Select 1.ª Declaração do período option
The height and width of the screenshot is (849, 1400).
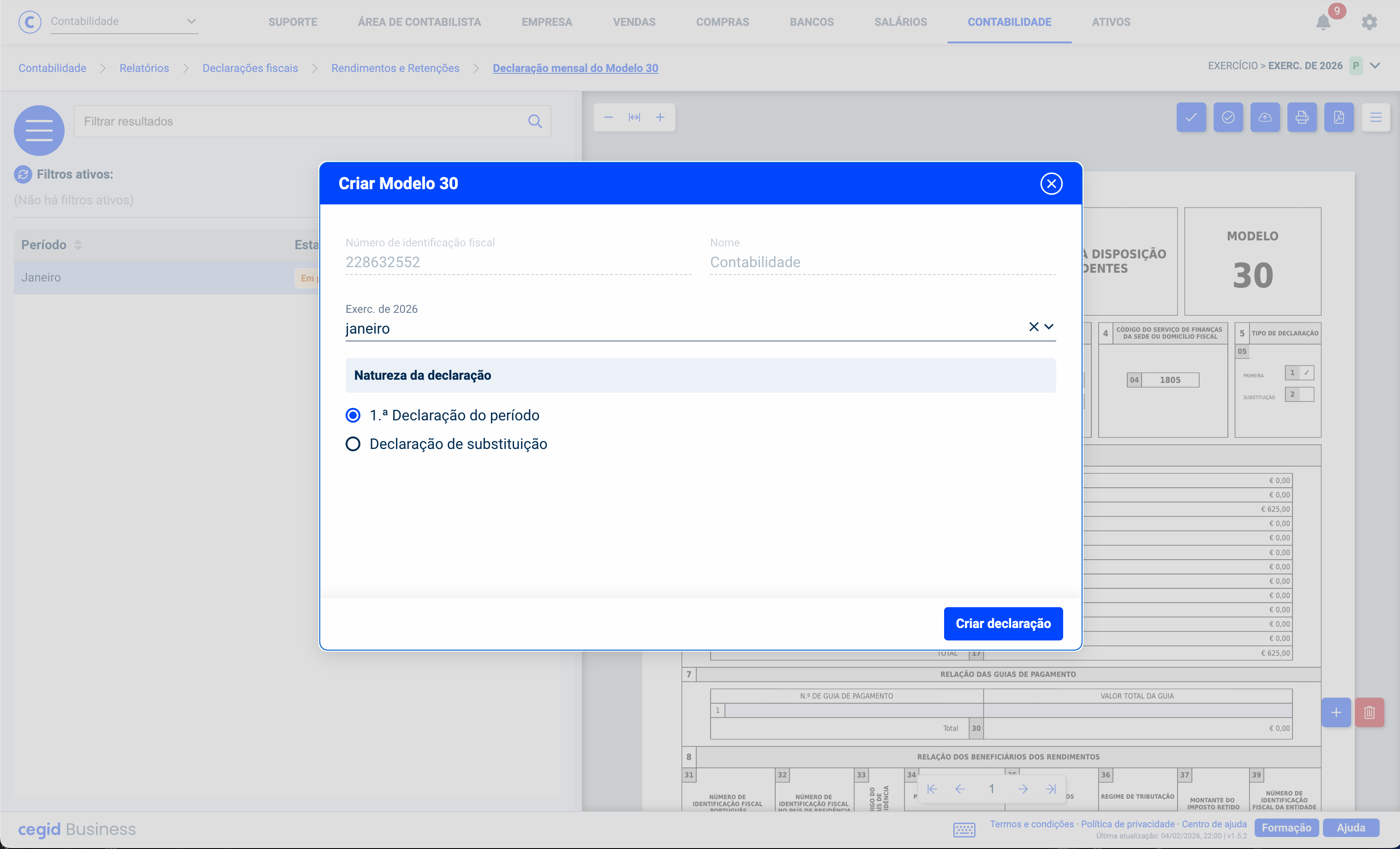coord(353,415)
